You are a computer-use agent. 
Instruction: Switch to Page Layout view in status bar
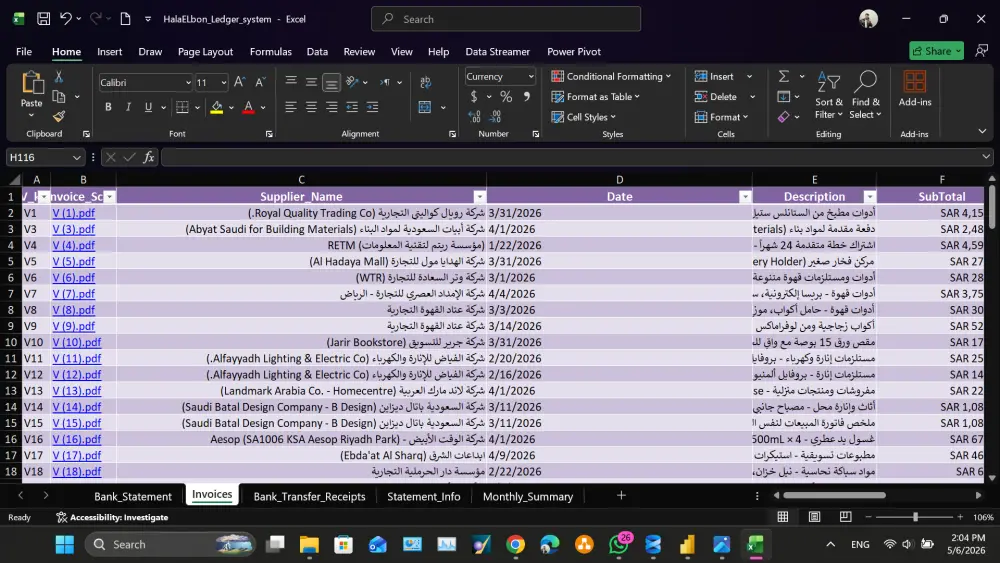(814, 516)
